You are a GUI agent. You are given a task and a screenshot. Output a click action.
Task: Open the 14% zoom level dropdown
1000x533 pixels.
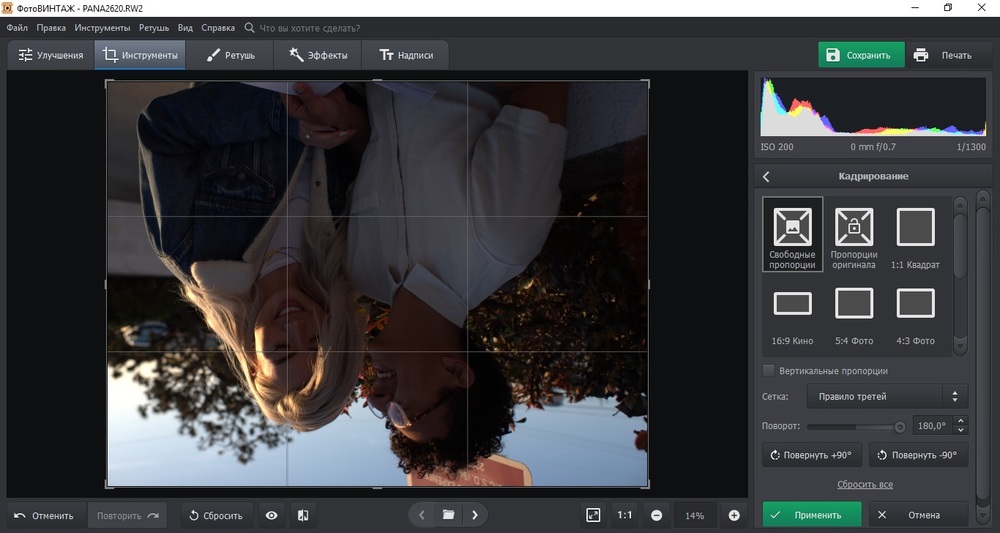click(694, 515)
